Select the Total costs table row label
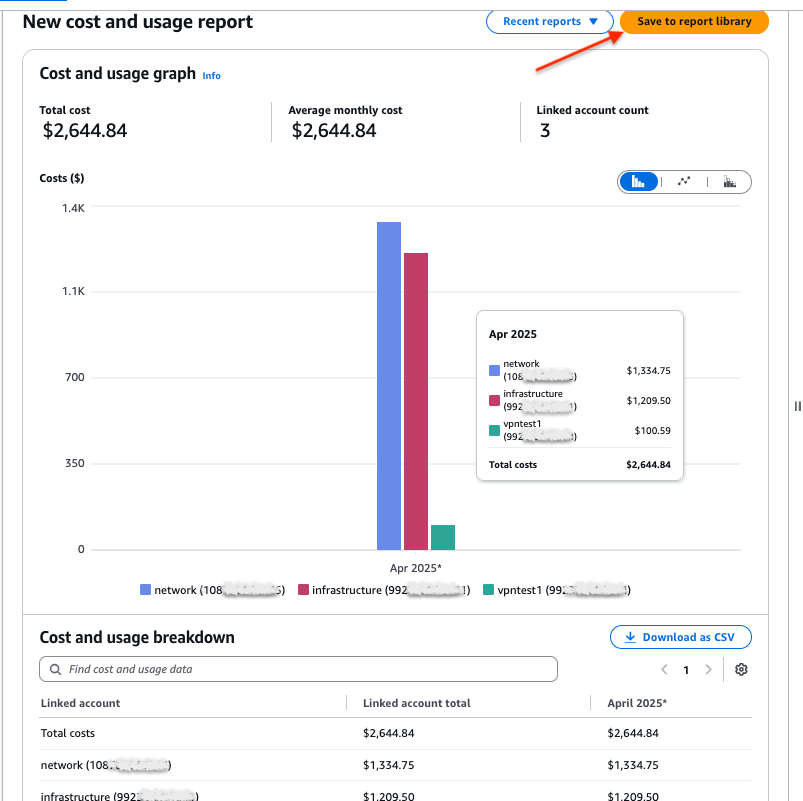 tap(68, 733)
